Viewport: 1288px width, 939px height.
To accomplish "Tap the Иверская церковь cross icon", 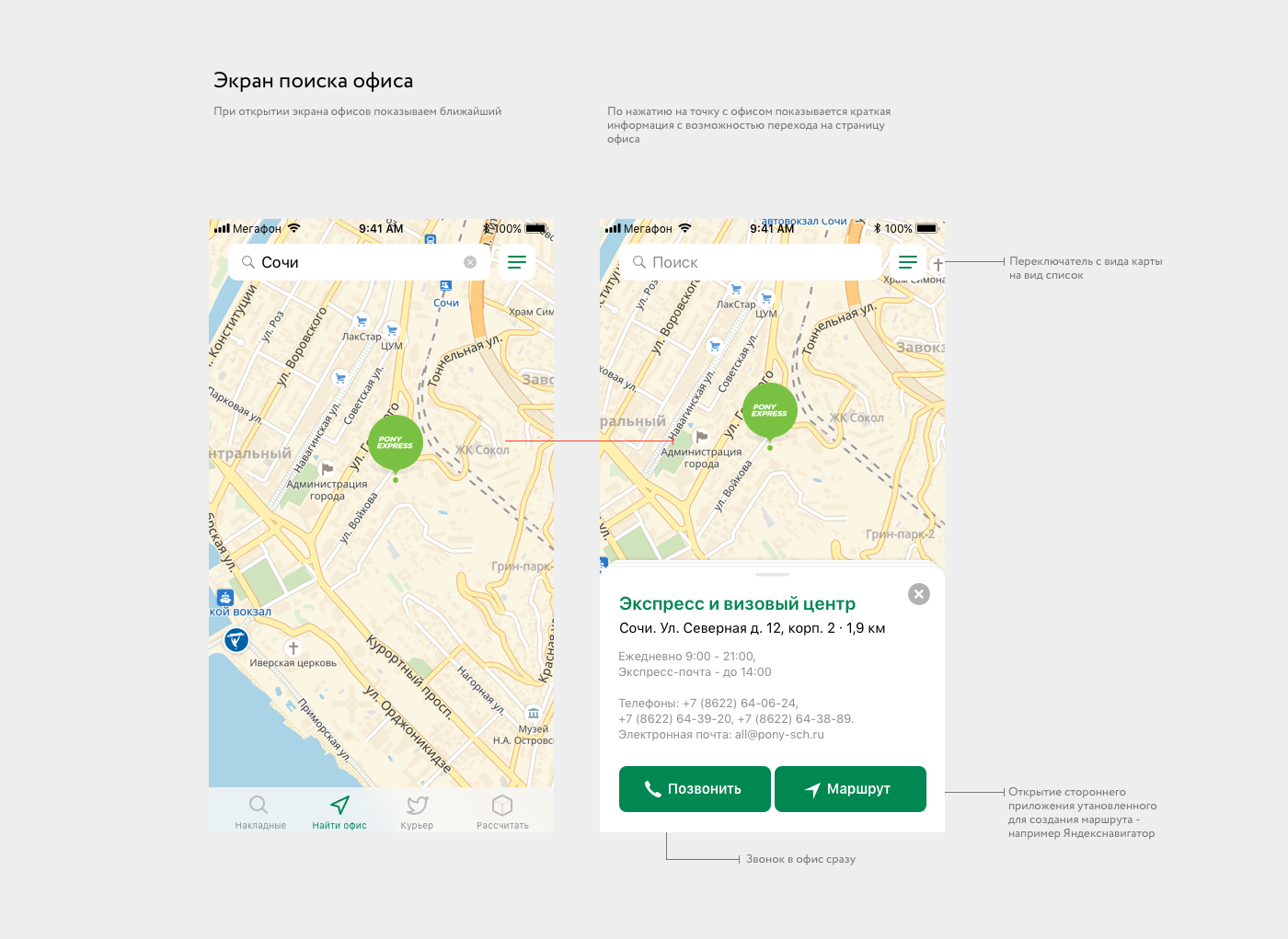I will click(293, 648).
